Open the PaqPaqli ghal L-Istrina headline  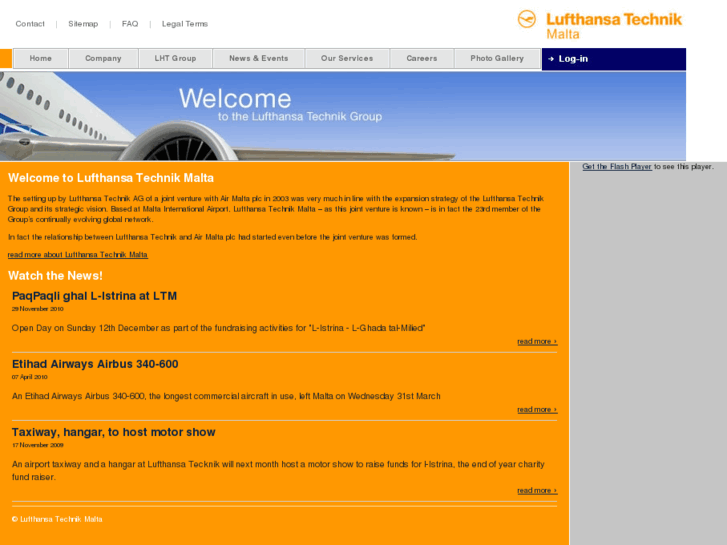coord(94,296)
